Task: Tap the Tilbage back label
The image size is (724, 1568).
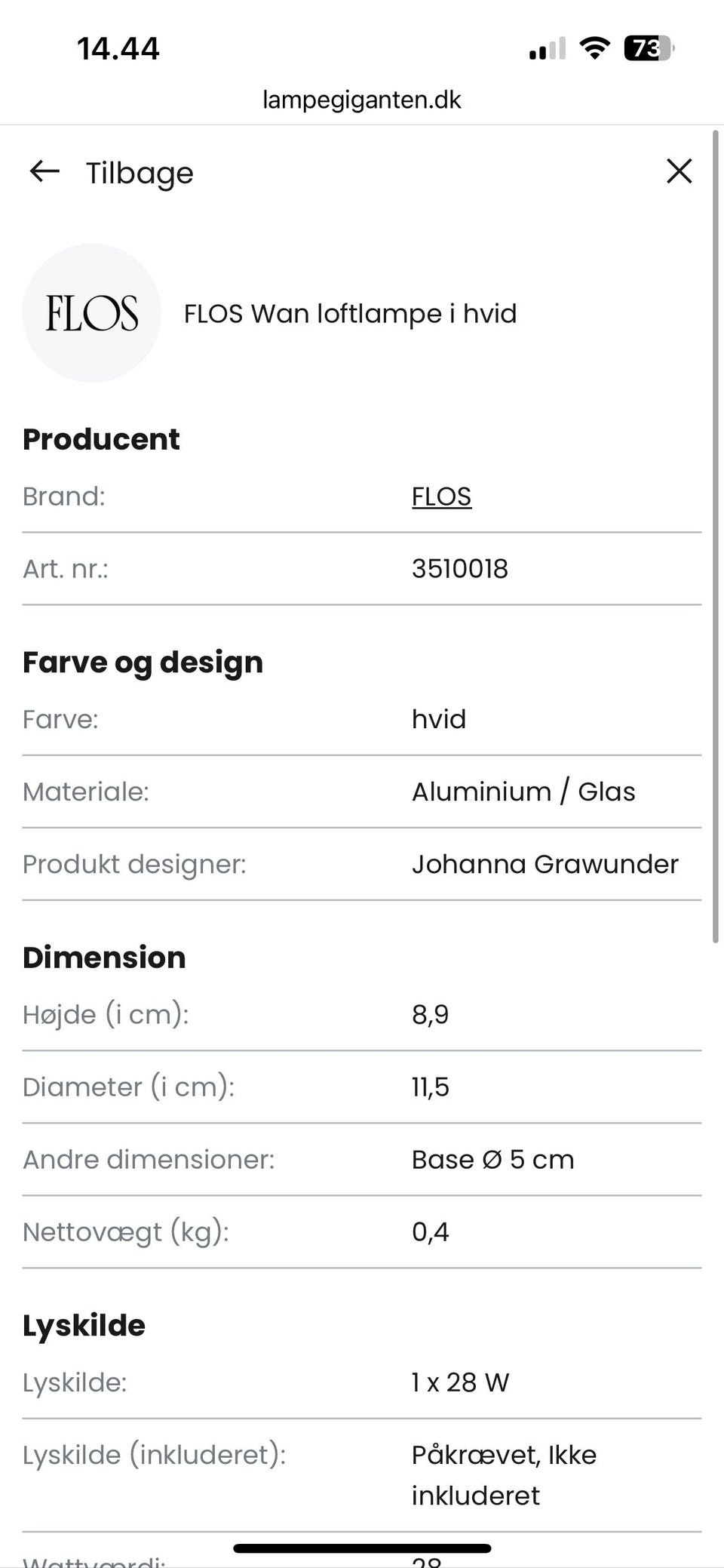Action: coord(140,173)
